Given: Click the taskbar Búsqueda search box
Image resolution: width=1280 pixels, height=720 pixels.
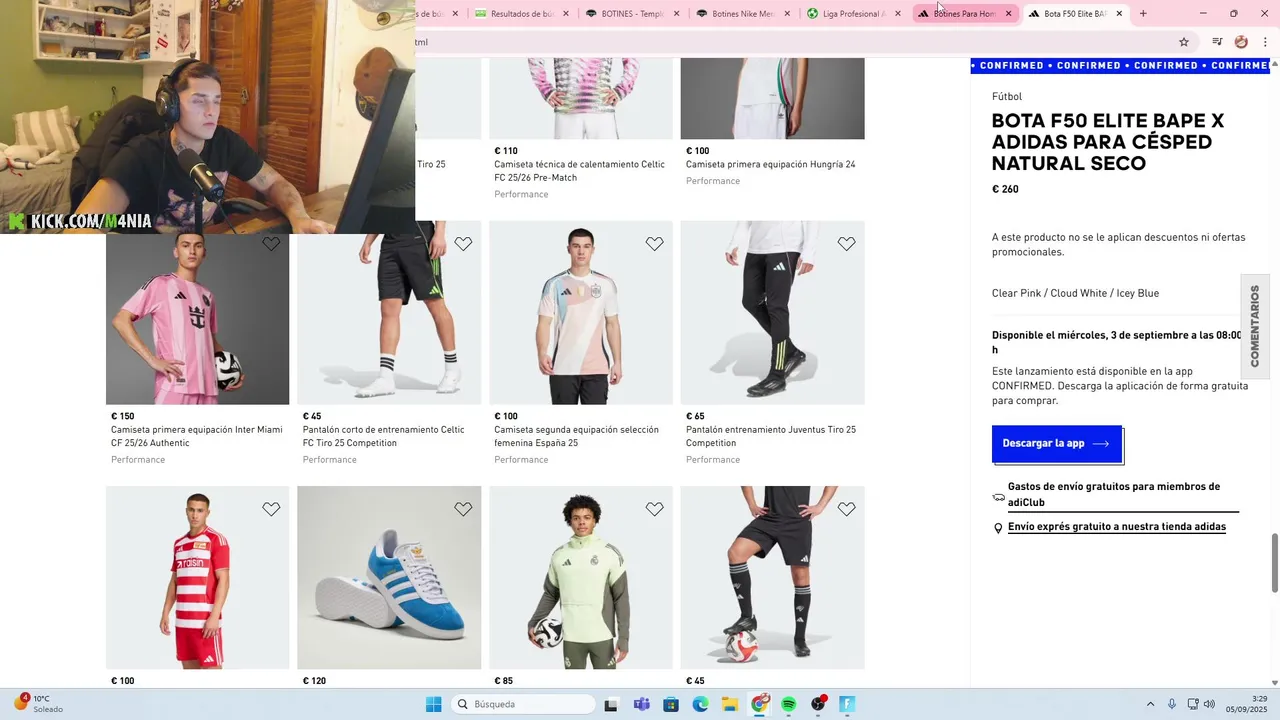Looking at the screenshot, I should (x=522, y=704).
